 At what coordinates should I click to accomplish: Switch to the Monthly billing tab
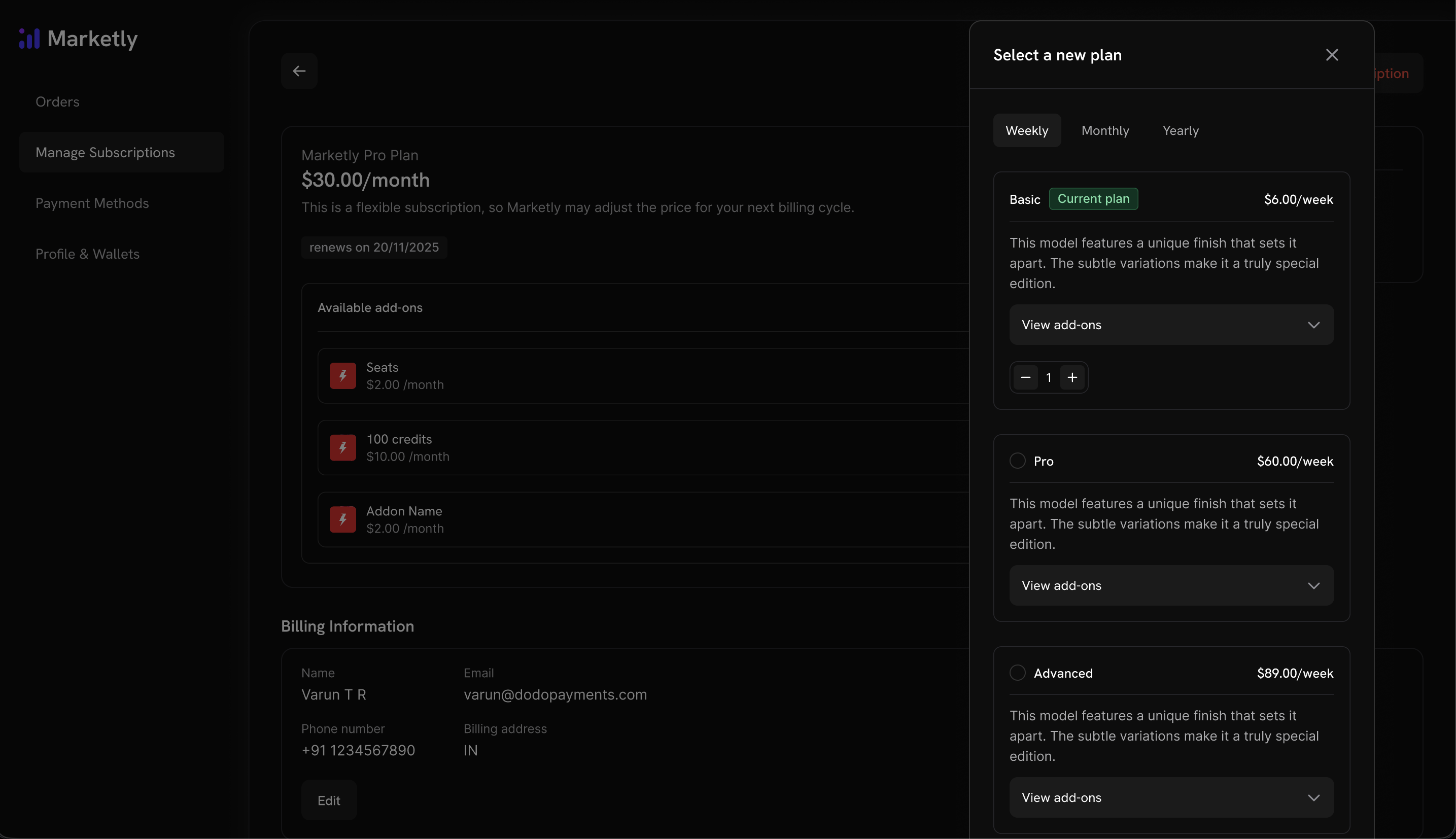(1105, 130)
